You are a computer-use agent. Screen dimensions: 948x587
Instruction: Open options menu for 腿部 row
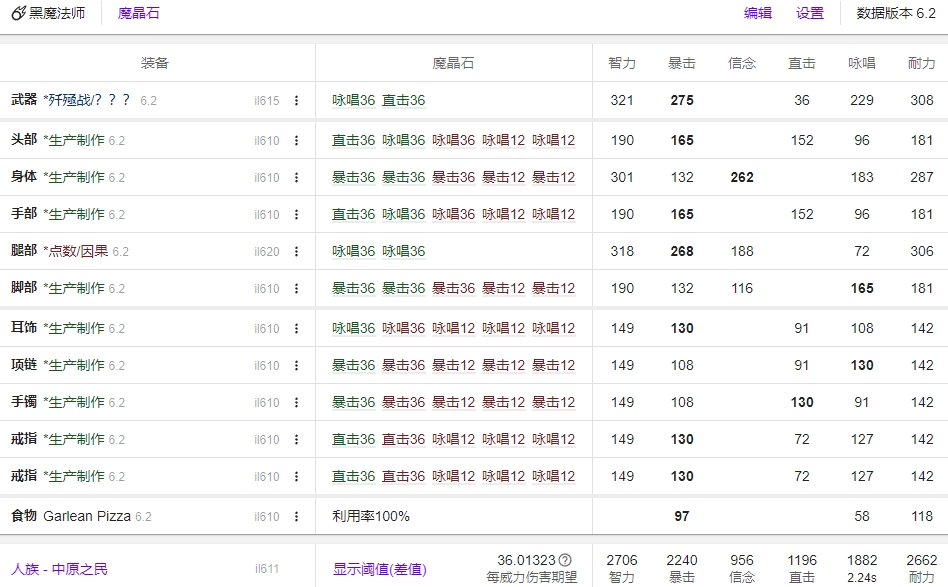(x=296, y=252)
